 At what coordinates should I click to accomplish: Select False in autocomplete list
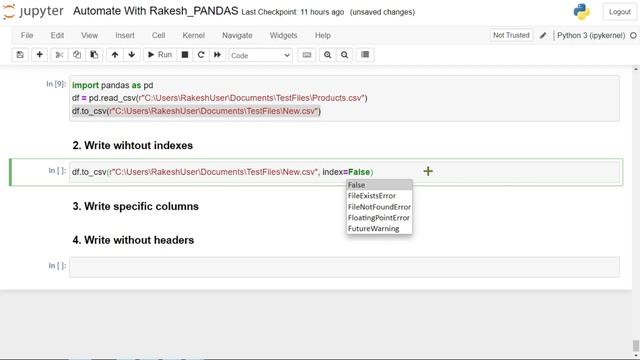tap(379, 185)
